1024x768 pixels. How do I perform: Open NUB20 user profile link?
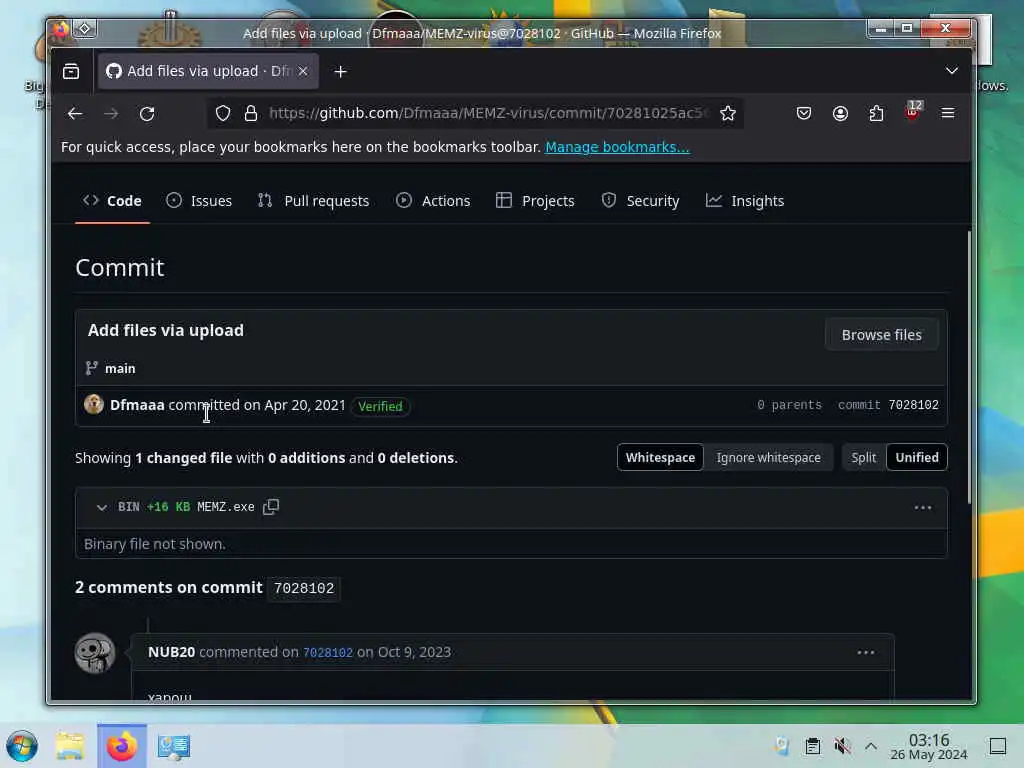(x=172, y=652)
